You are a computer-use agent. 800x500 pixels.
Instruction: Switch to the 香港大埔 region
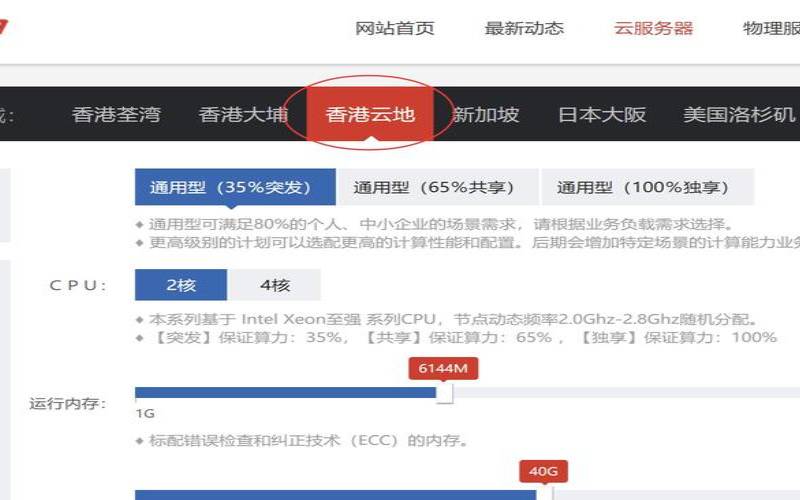pos(243,114)
